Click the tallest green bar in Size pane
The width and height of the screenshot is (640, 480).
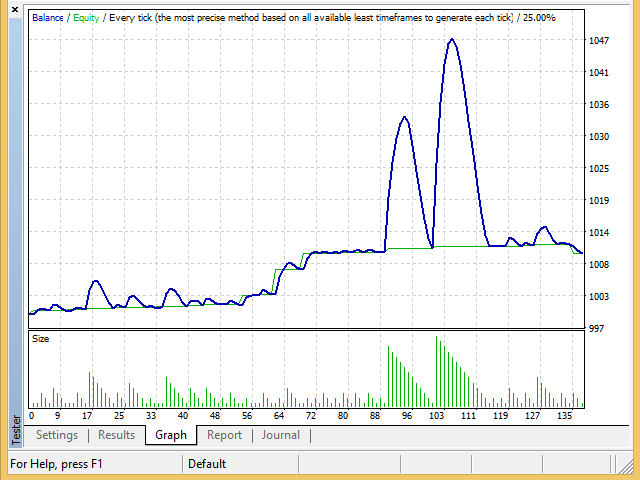436,372
